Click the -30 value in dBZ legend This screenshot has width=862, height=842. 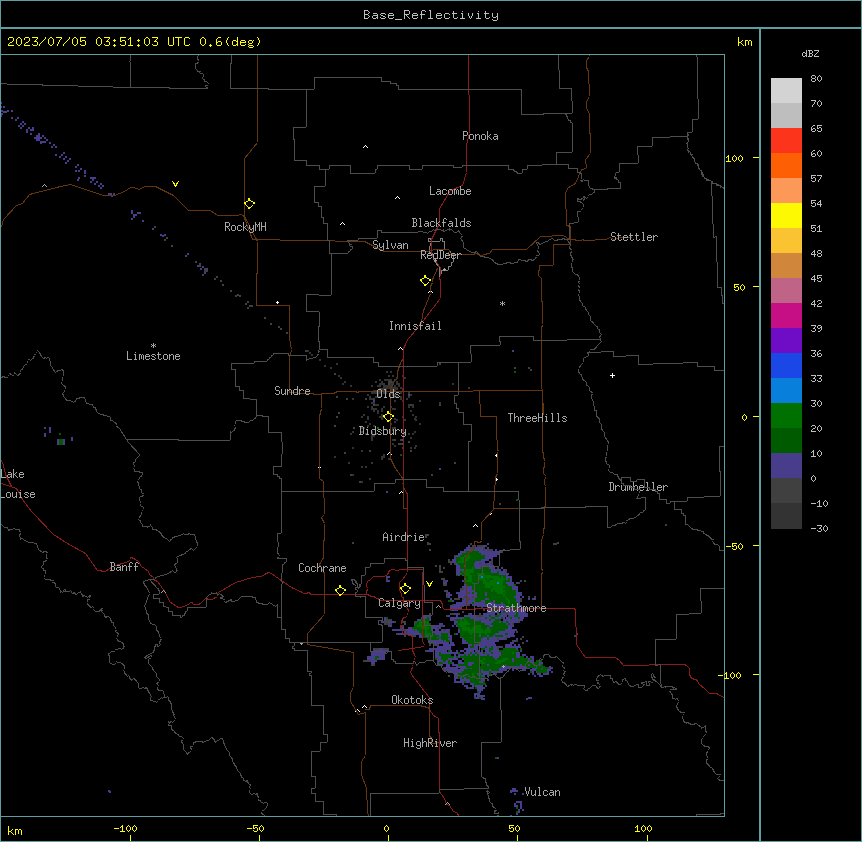tap(819, 528)
